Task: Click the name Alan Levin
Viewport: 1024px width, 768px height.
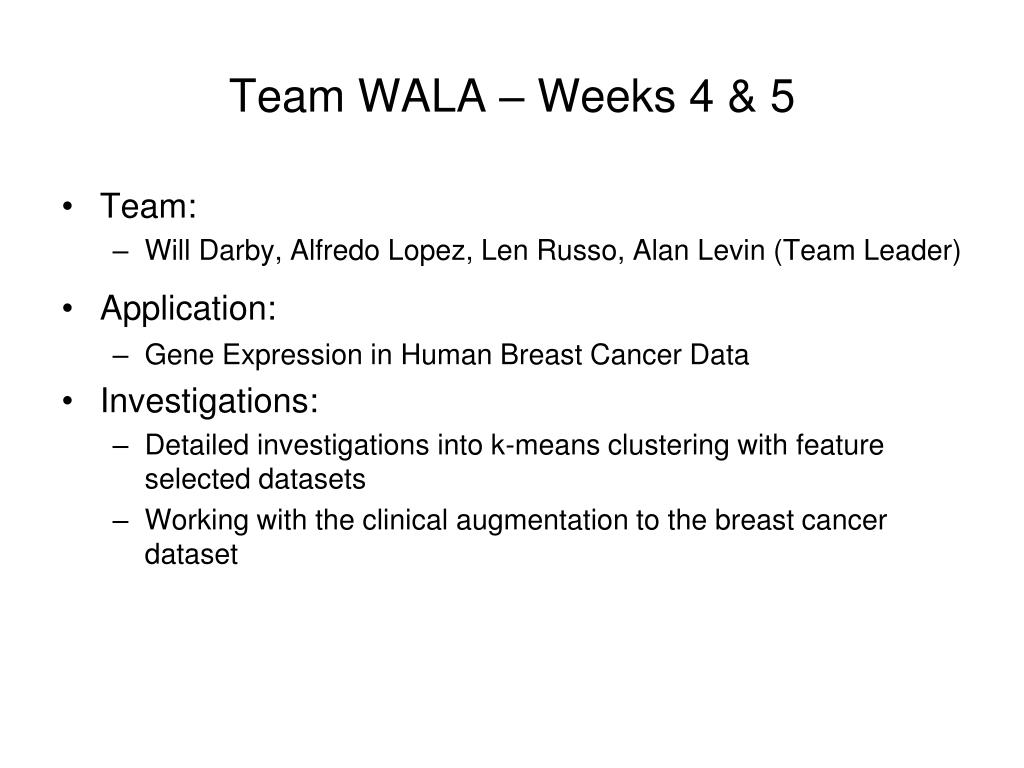Action: tap(699, 251)
